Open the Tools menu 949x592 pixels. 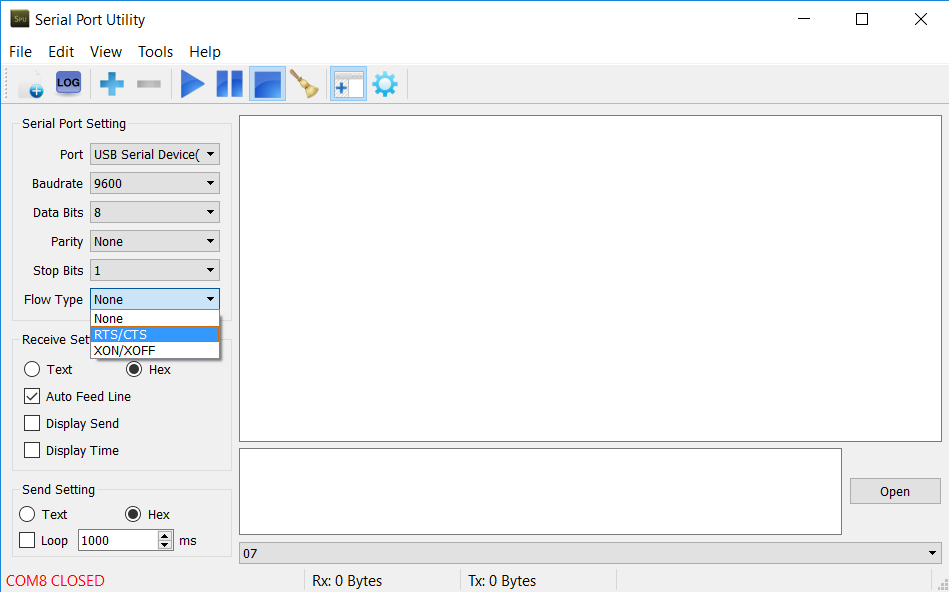click(156, 52)
